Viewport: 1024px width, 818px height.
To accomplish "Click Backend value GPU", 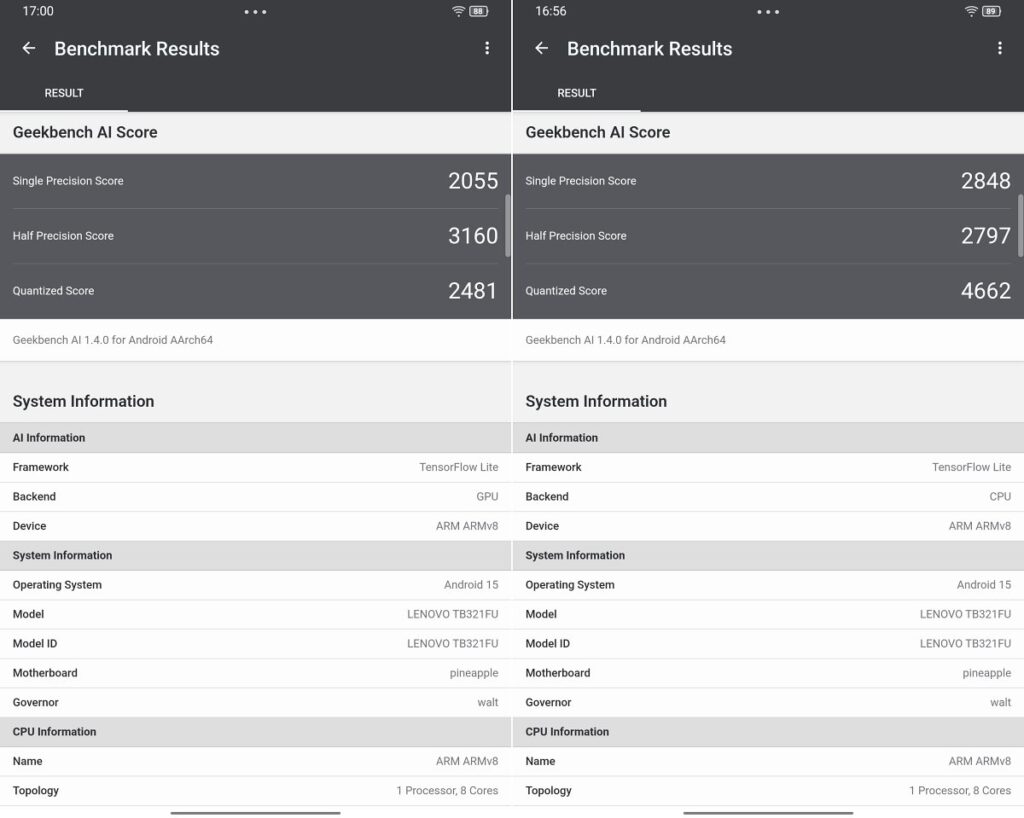I will pyautogui.click(x=487, y=497).
